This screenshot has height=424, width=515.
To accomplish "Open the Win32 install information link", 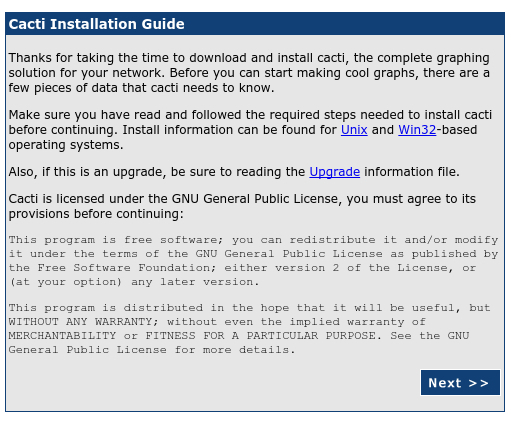I will click(x=417, y=130).
